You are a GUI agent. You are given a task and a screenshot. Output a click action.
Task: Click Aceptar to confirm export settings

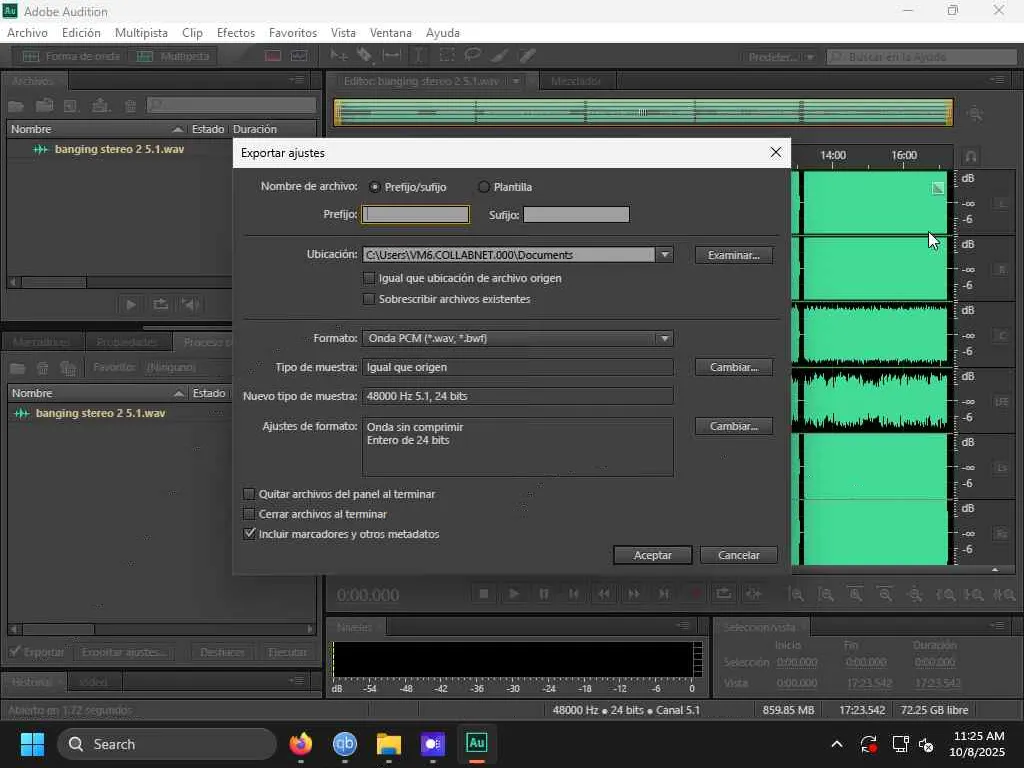pos(652,555)
